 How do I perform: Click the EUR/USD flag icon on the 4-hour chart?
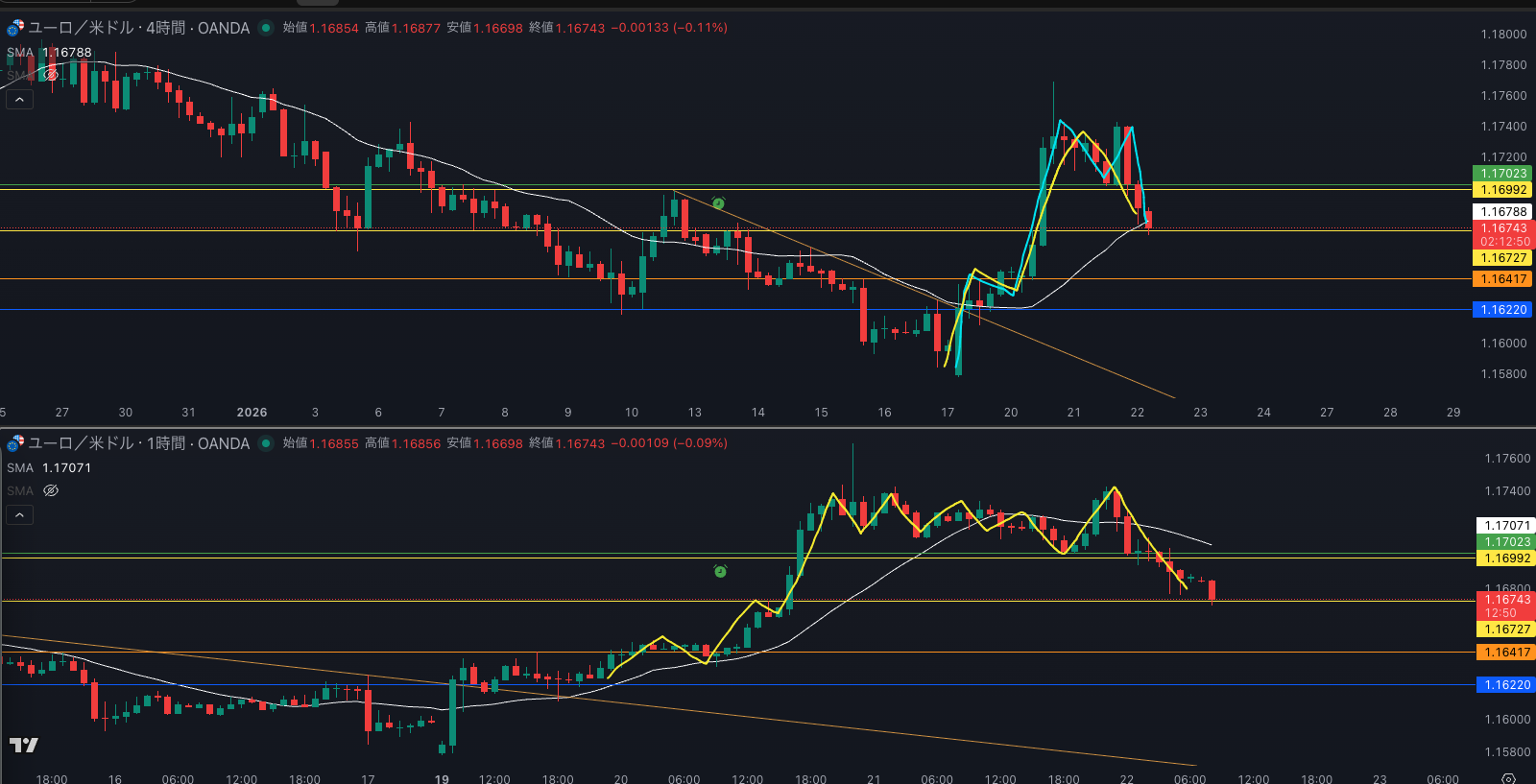(14, 28)
